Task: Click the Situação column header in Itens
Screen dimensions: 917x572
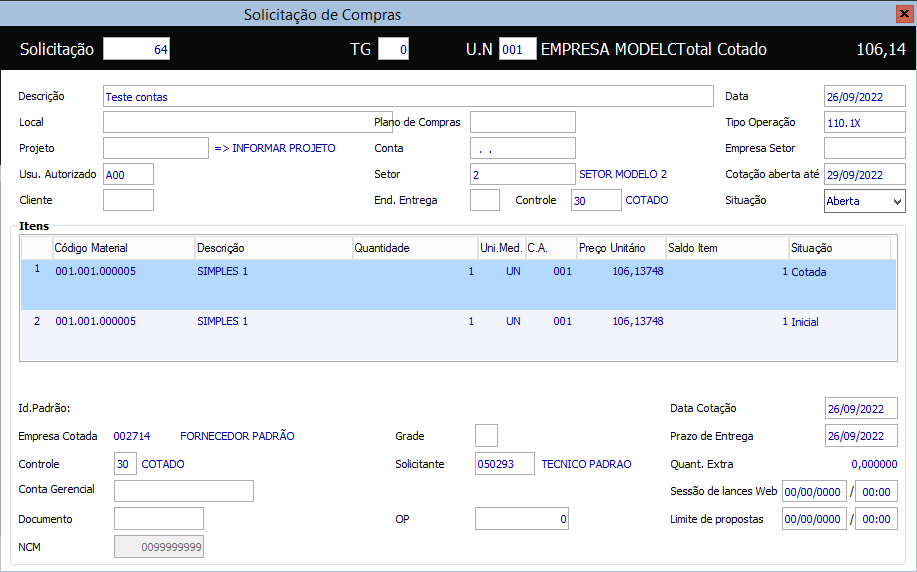Action: click(839, 248)
